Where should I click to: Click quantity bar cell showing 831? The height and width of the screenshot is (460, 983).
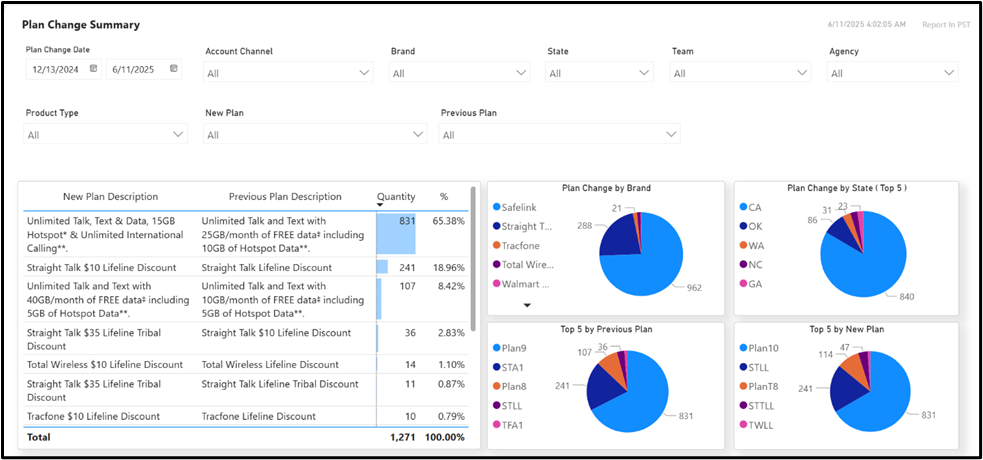(396, 234)
